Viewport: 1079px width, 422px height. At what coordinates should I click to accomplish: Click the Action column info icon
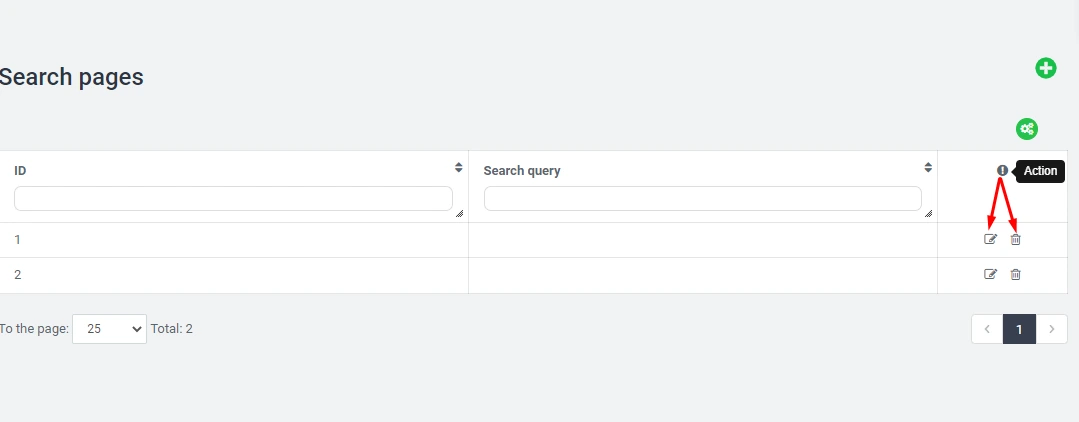coord(1002,171)
